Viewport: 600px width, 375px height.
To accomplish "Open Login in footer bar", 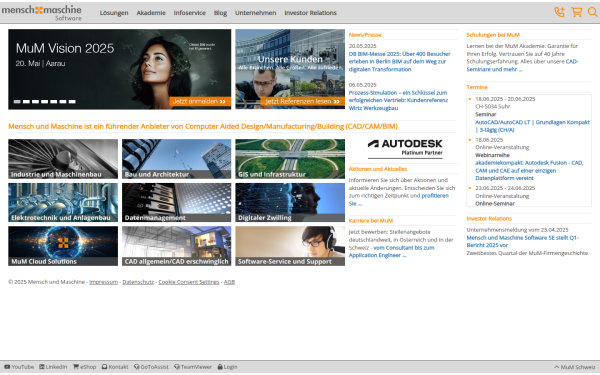I will [228, 367].
